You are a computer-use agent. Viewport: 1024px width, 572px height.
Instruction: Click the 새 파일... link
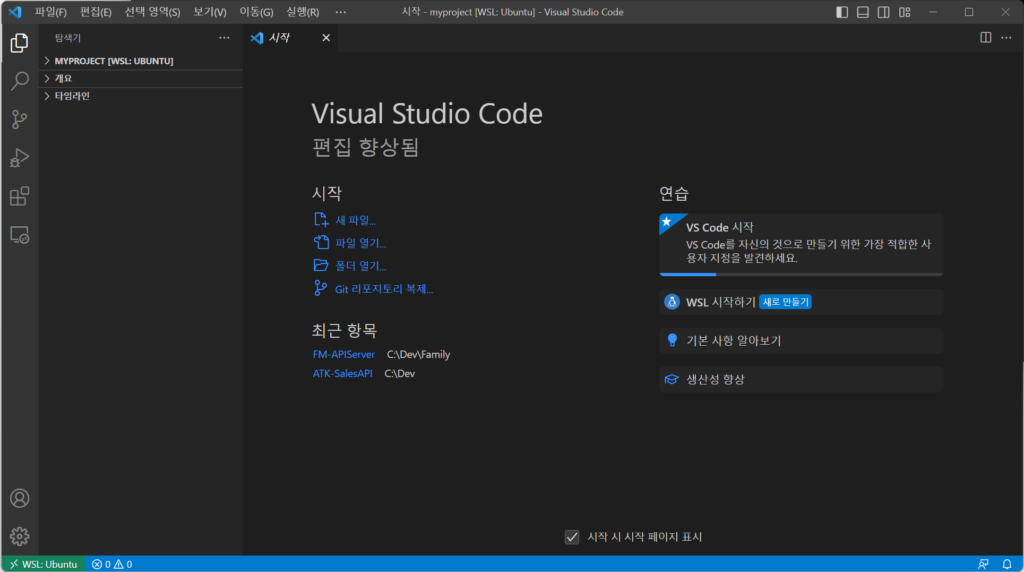(x=355, y=221)
